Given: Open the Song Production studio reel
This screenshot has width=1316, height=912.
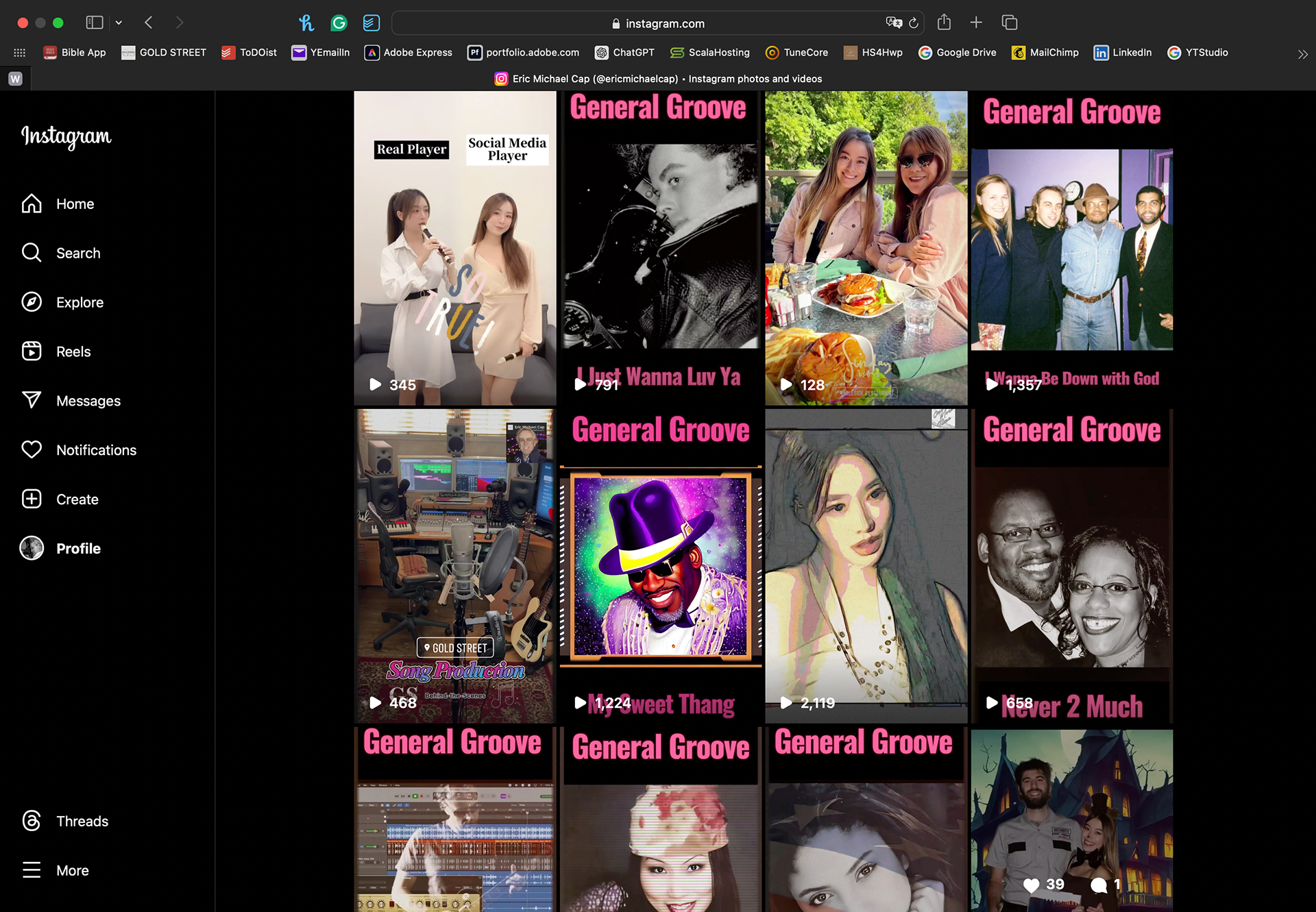Looking at the screenshot, I should coord(455,566).
